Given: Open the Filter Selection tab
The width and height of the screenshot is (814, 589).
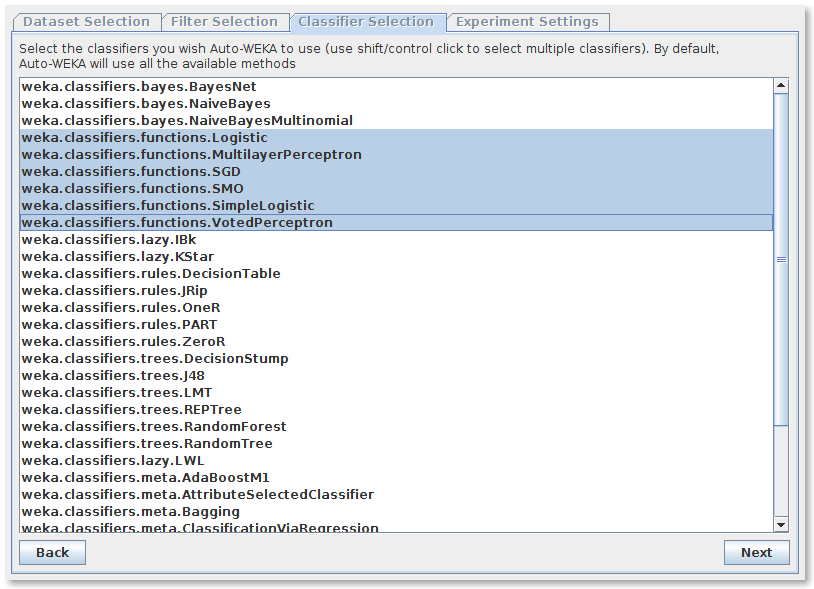Looking at the screenshot, I should pos(225,22).
